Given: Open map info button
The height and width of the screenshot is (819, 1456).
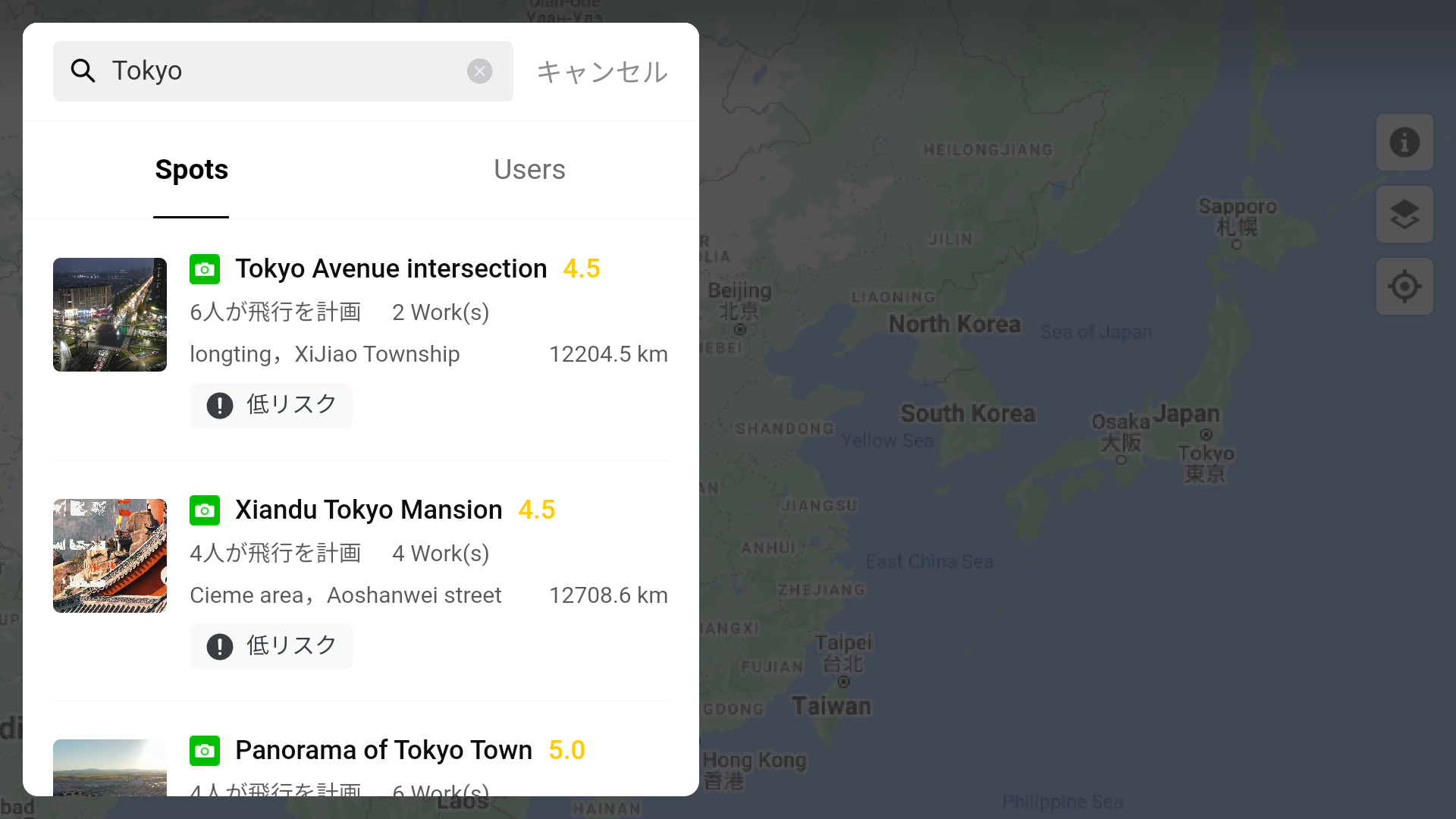Looking at the screenshot, I should (x=1404, y=143).
